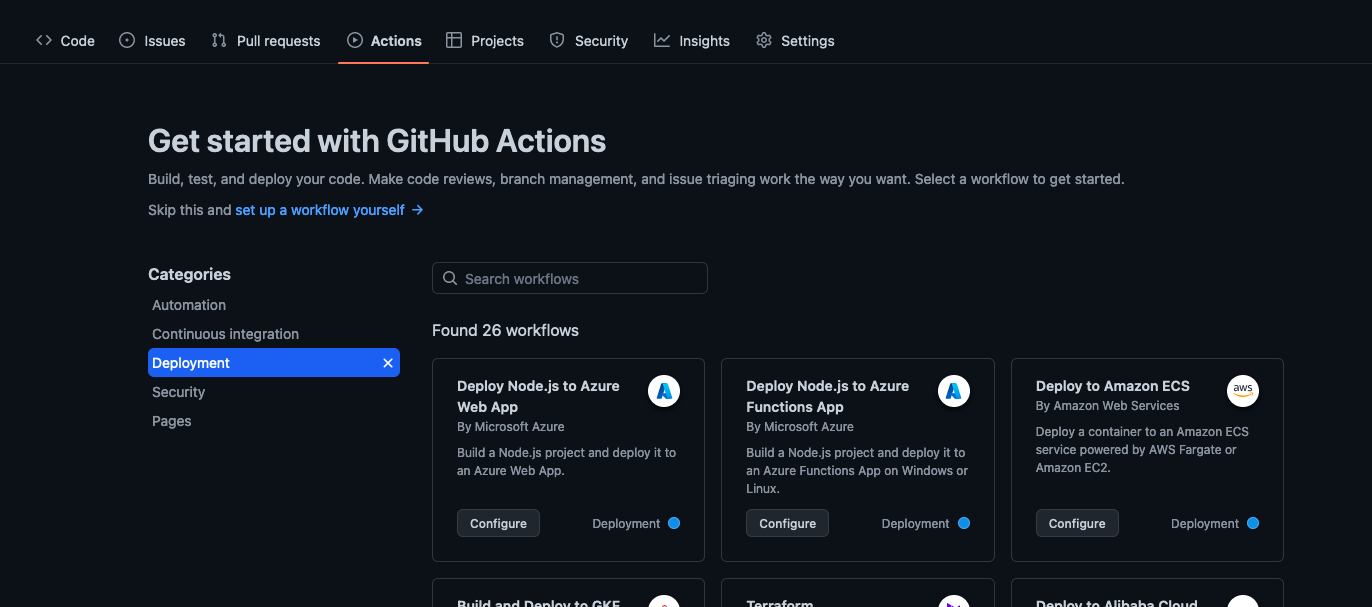This screenshot has height=607, width=1372.
Task: Select the Automation category
Action: tap(189, 305)
